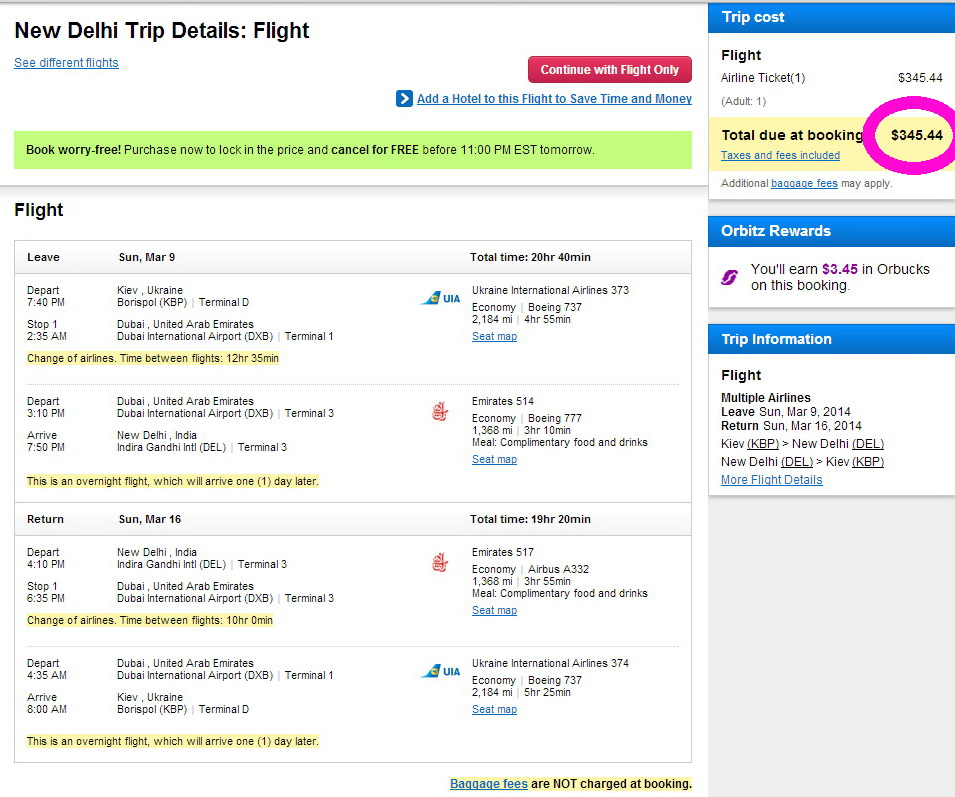Screen dimensions: 955x797
Task: Open Add a Hotel to this Flight link
Action: click(x=554, y=99)
